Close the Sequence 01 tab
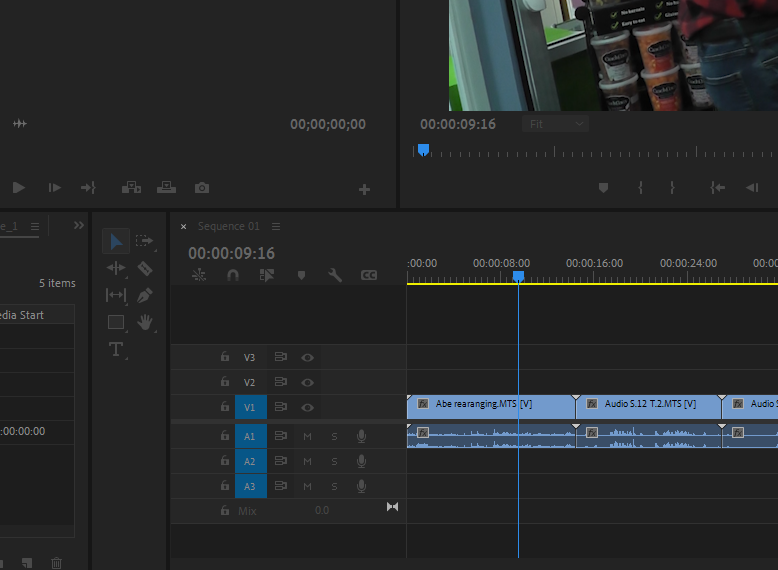778x570 pixels. [184, 226]
